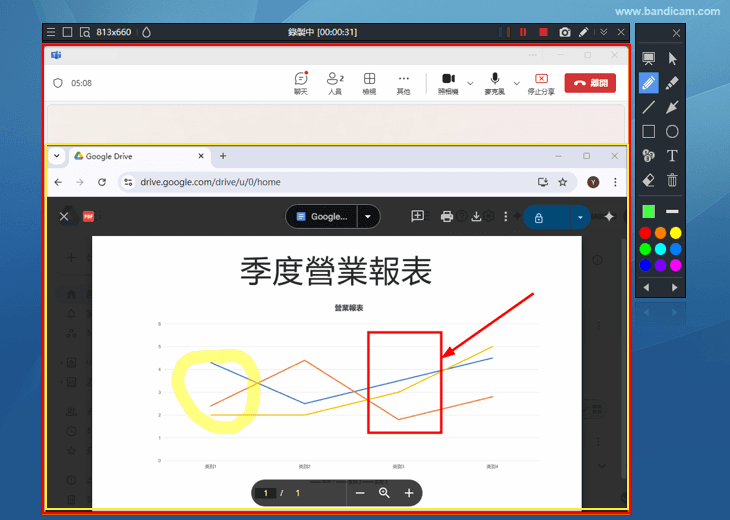Toggle Teams microphone mute

click(x=494, y=83)
